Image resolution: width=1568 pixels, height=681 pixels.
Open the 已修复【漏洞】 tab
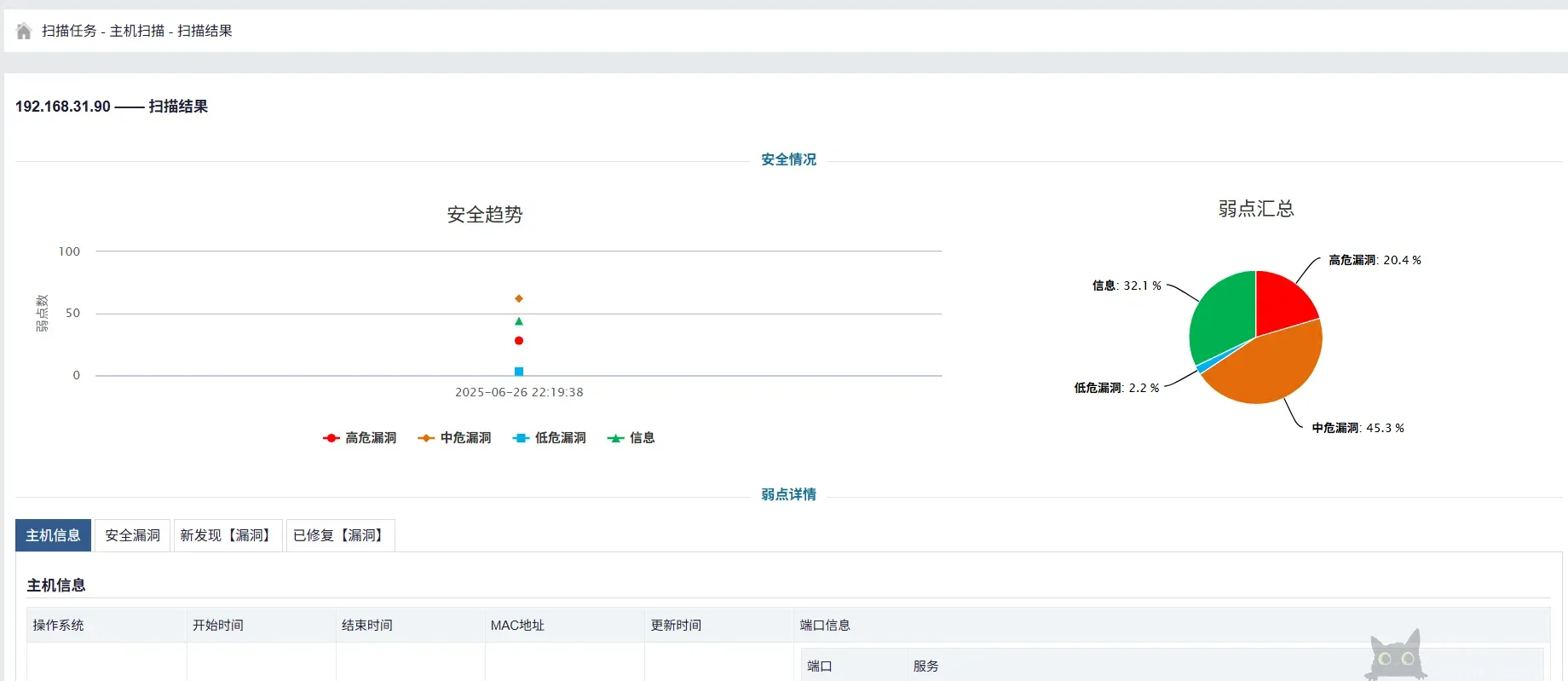tap(340, 535)
